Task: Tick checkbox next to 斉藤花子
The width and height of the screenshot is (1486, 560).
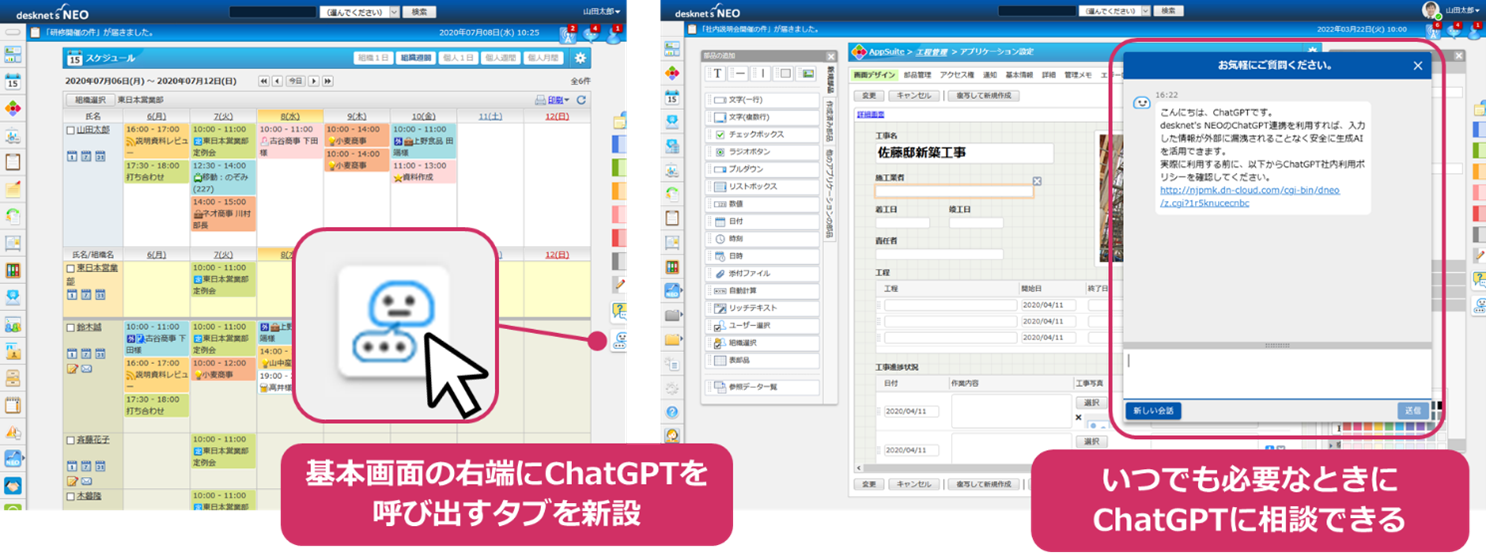Action: (x=70, y=440)
